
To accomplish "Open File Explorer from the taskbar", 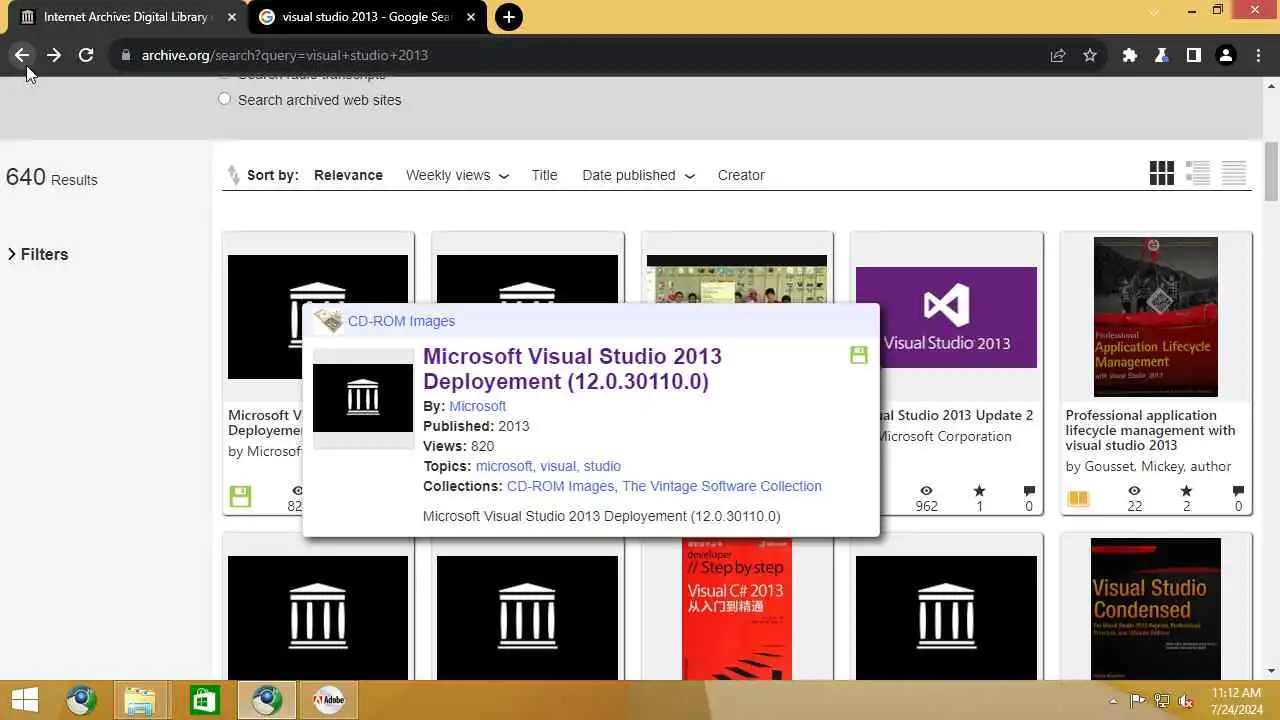I will (x=141, y=700).
